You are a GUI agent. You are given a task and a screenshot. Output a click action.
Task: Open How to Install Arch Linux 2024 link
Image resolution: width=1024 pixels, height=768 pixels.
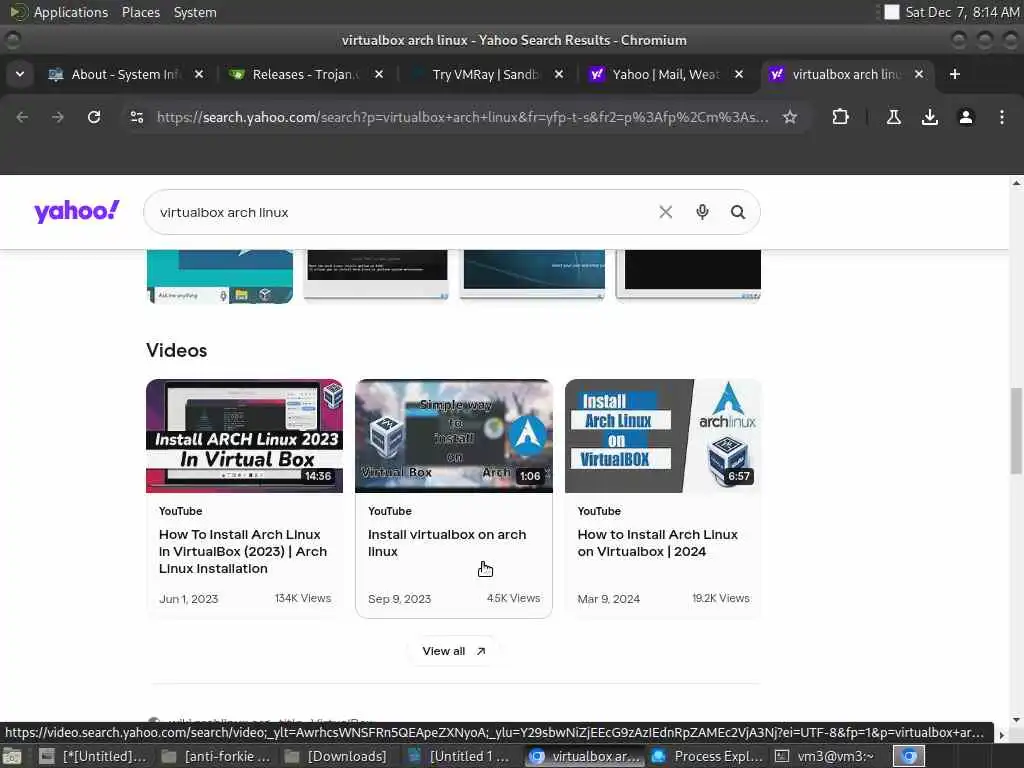coord(657,543)
